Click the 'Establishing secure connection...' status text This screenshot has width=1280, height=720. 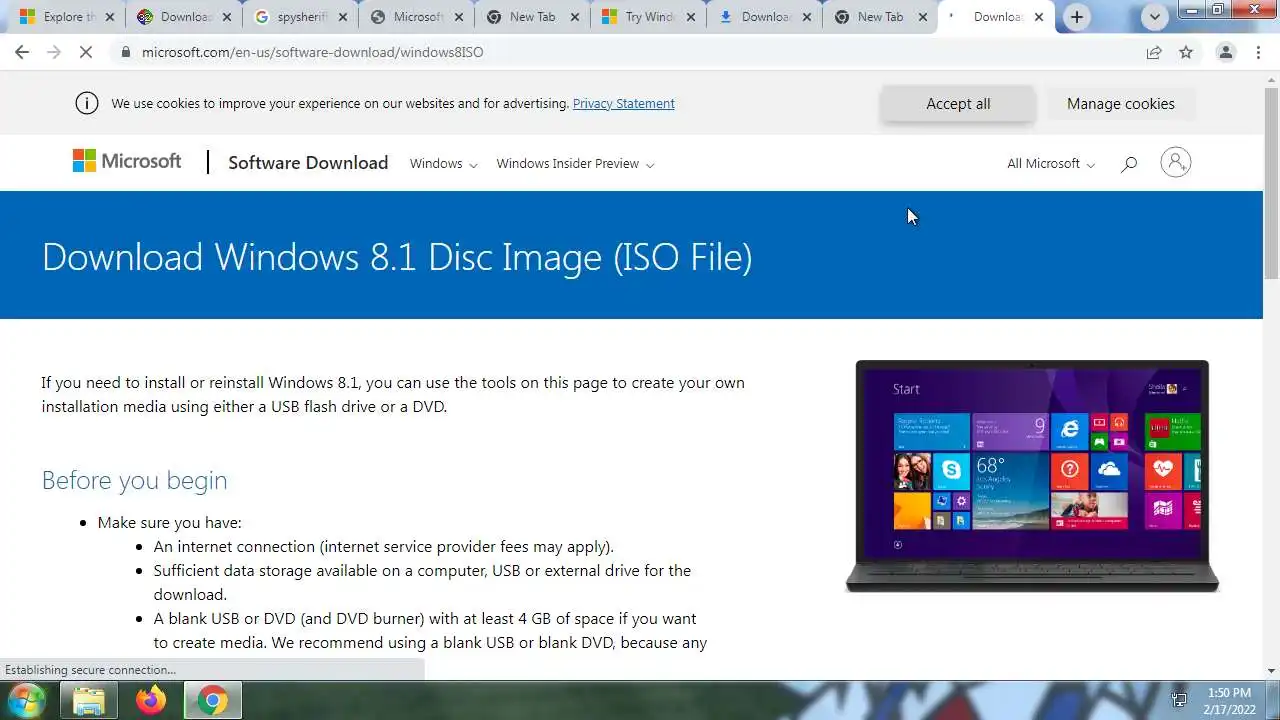click(90, 670)
